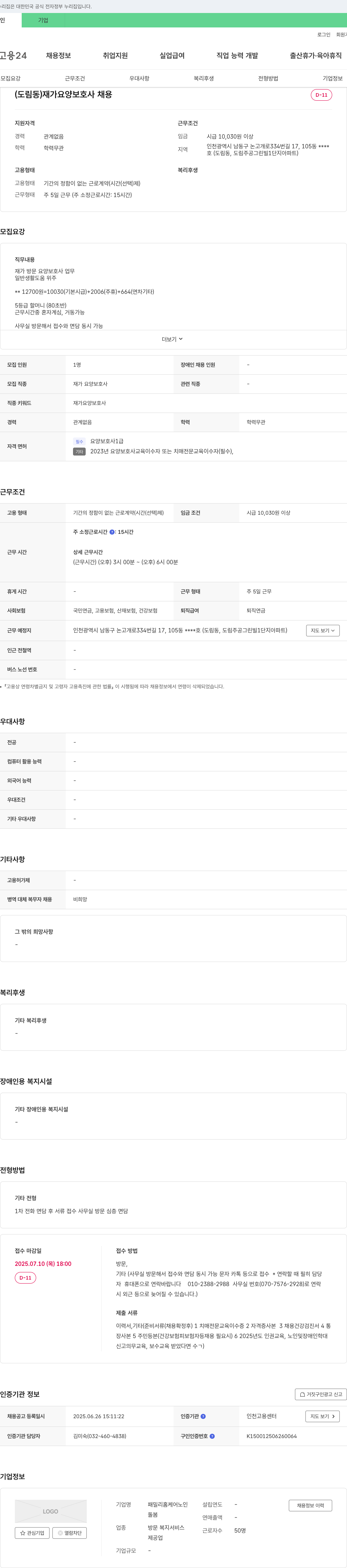The image size is (347, 1568).
Task: Click the 1명 recruitment count value
Action: 77,365
